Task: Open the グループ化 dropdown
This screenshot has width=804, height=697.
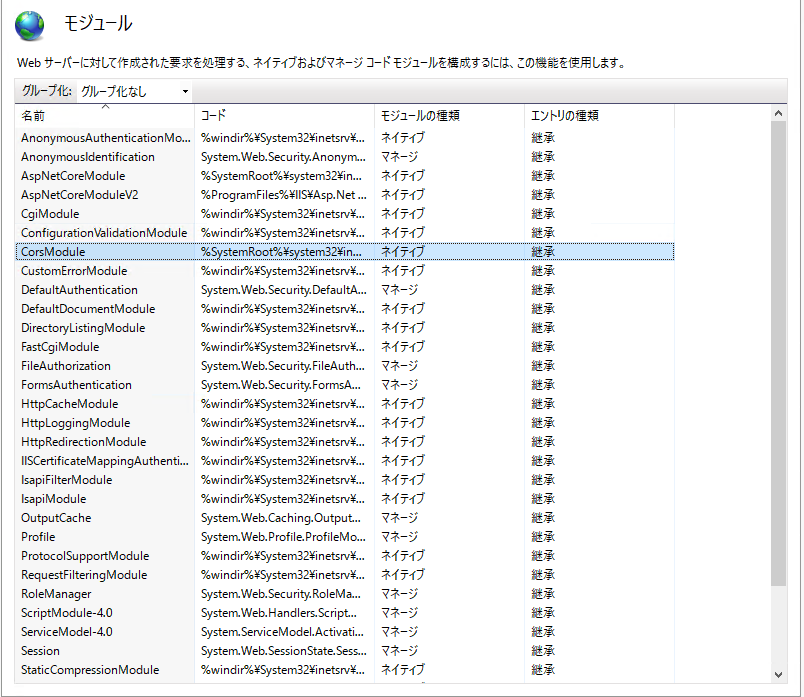Action: 134,91
